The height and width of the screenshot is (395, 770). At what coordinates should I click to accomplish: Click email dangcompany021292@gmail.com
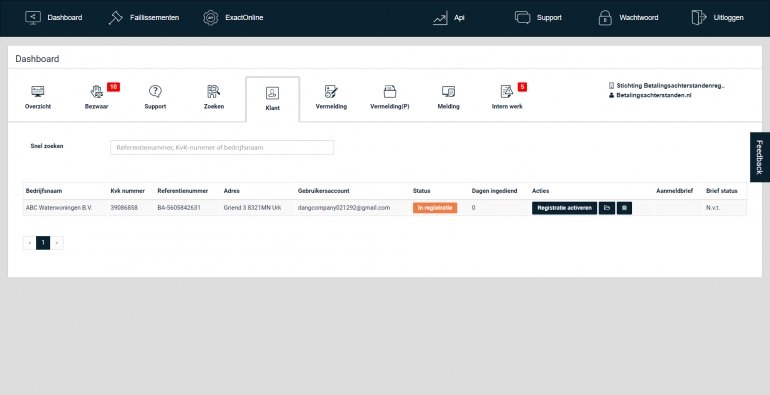pos(344,208)
